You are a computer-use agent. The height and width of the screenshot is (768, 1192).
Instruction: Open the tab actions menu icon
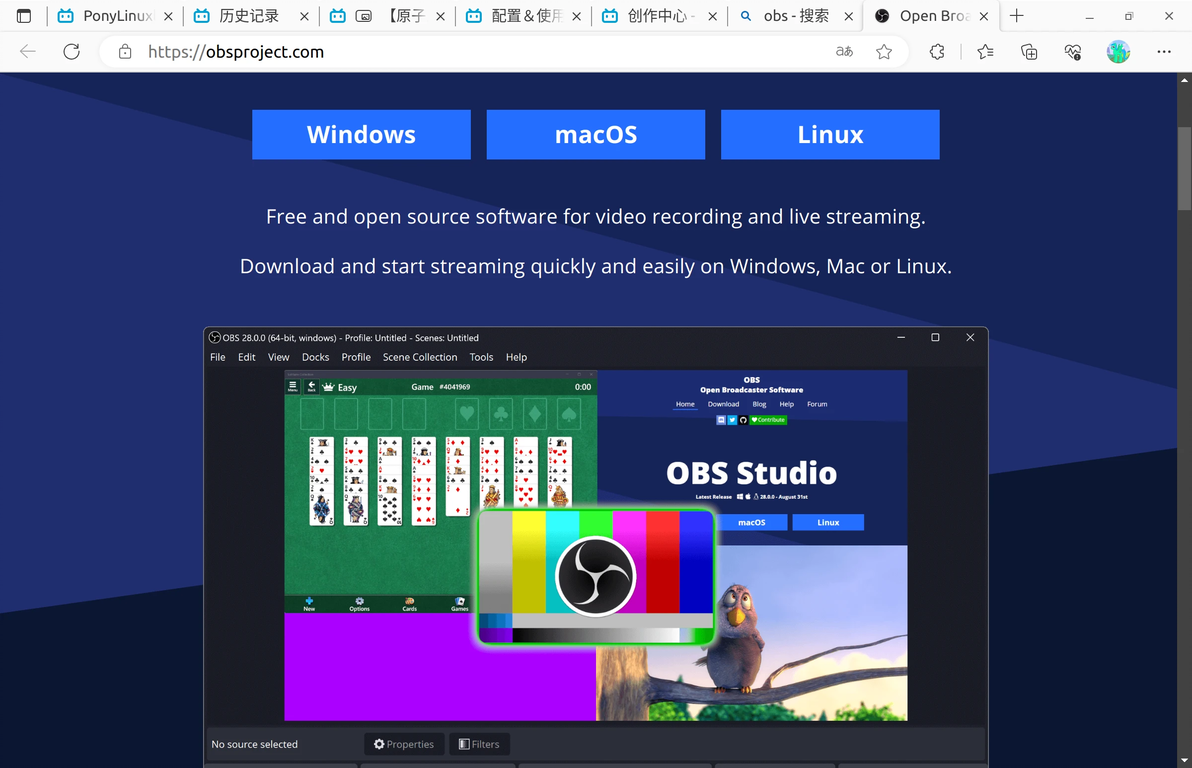(24, 16)
